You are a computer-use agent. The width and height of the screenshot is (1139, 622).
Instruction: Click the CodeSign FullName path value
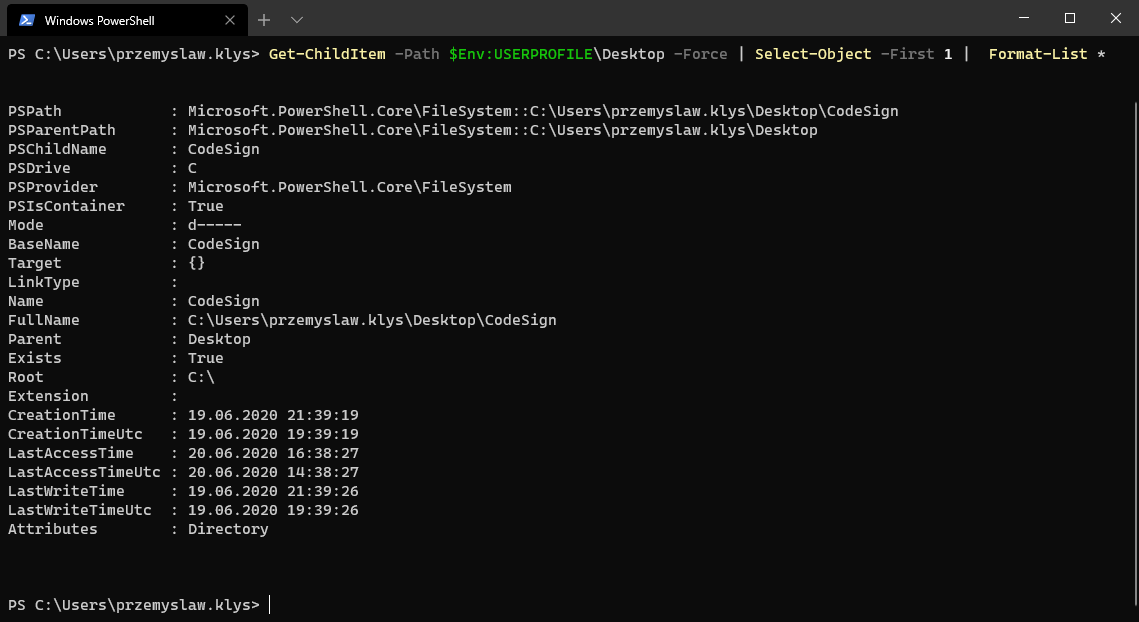click(370, 320)
